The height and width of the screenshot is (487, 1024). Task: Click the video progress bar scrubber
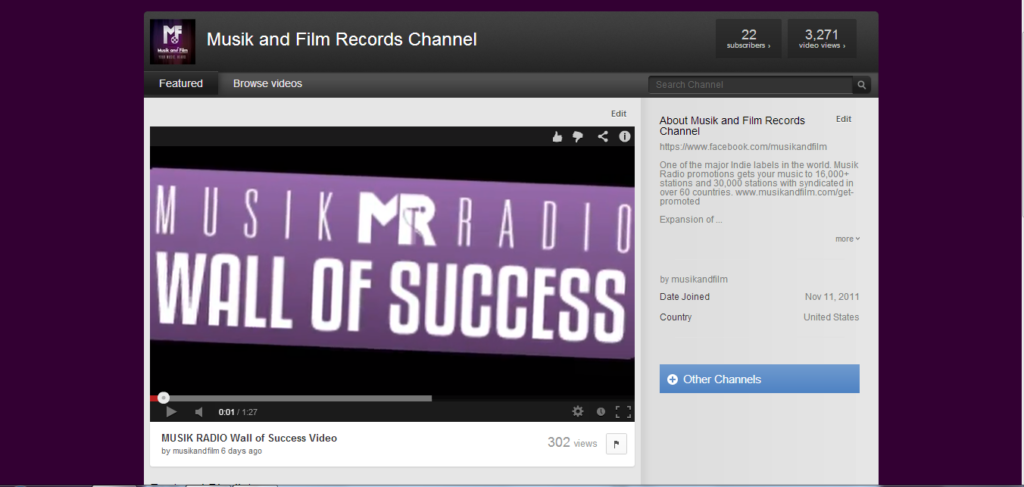pyautogui.click(x=164, y=398)
